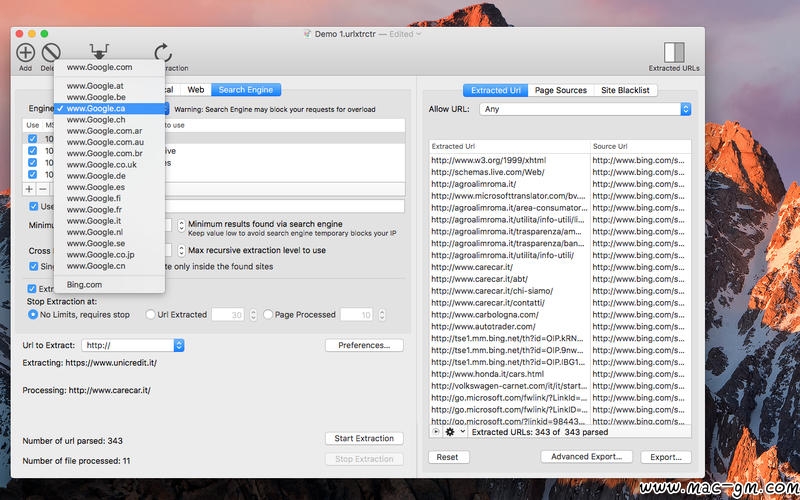The width and height of the screenshot is (800, 500).
Task: Select row http://www.w3.org/1999/xhtml
Action: (x=560, y=160)
